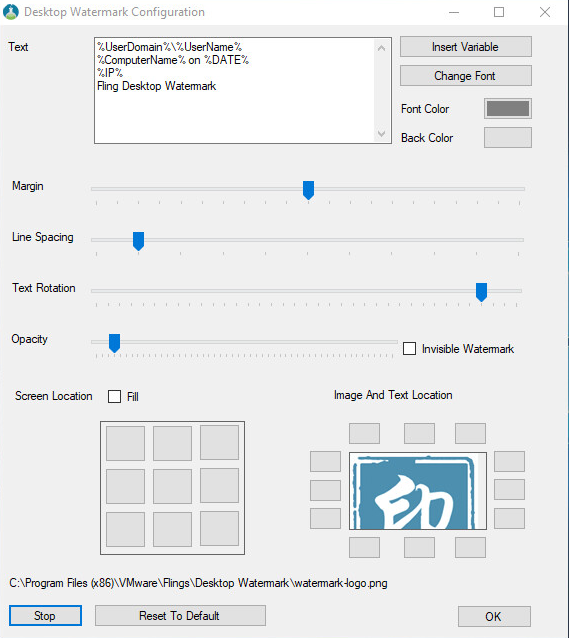Click the Change Font button
The height and width of the screenshot is (638, 569).
(x=466, y=76)
